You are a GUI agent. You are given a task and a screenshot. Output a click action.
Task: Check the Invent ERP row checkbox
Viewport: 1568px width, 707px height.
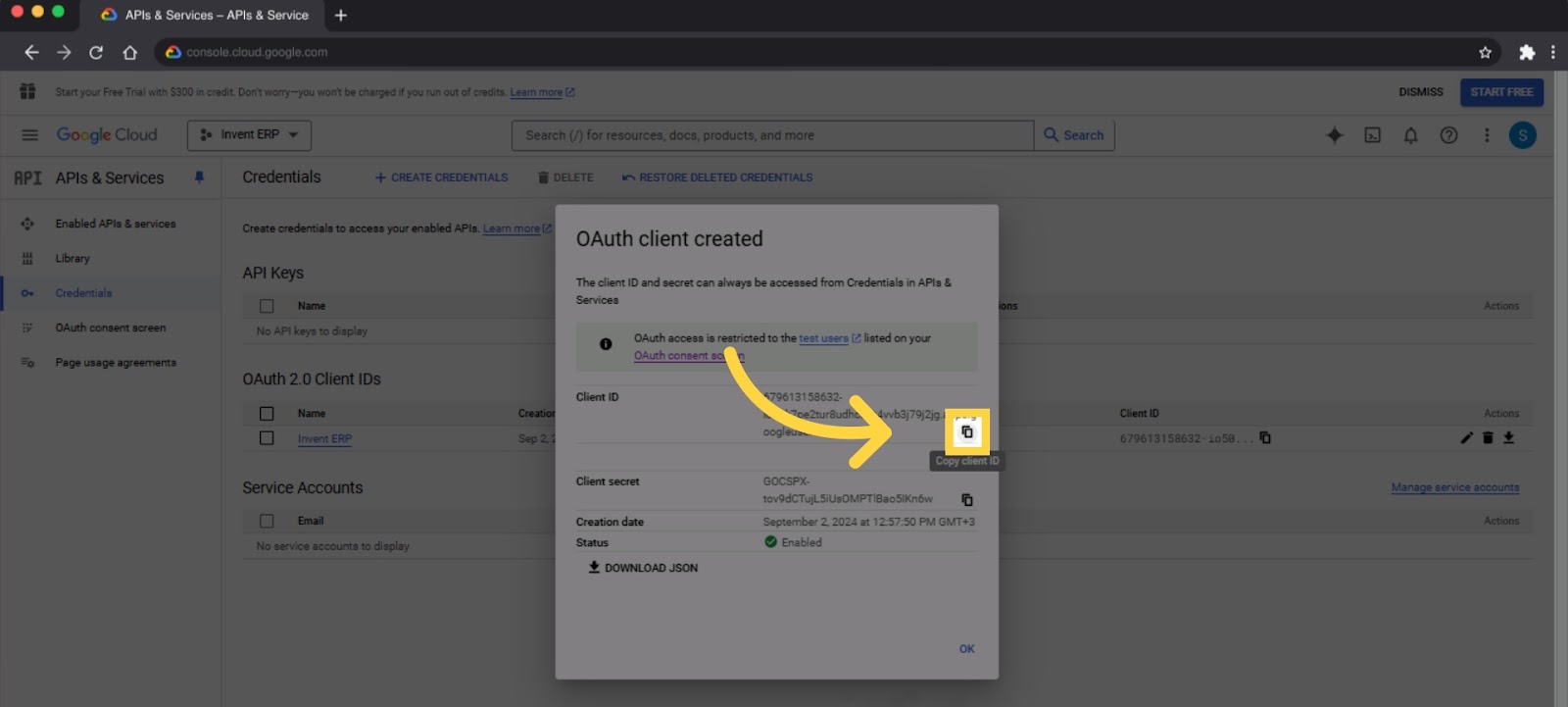pos(267,438)
